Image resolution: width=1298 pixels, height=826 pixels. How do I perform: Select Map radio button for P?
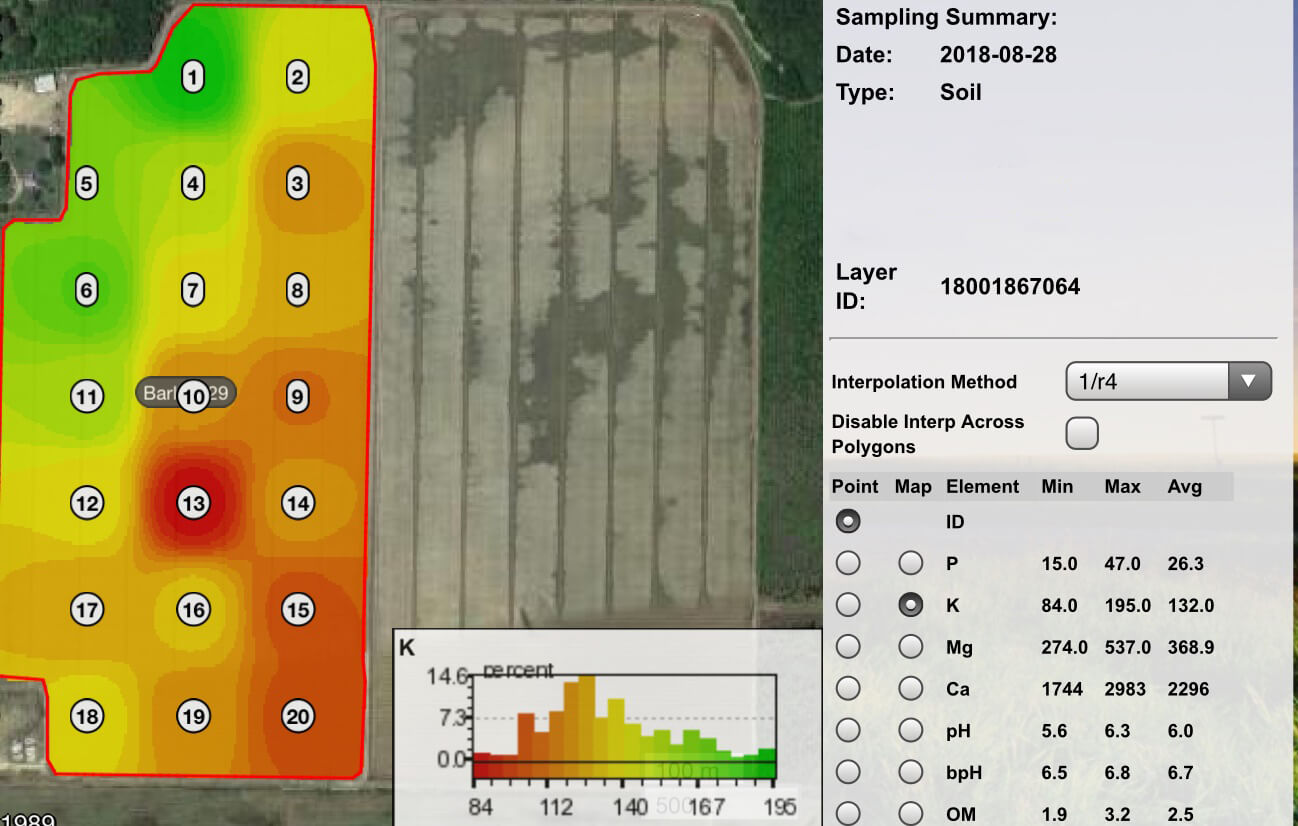coord(910,563)
